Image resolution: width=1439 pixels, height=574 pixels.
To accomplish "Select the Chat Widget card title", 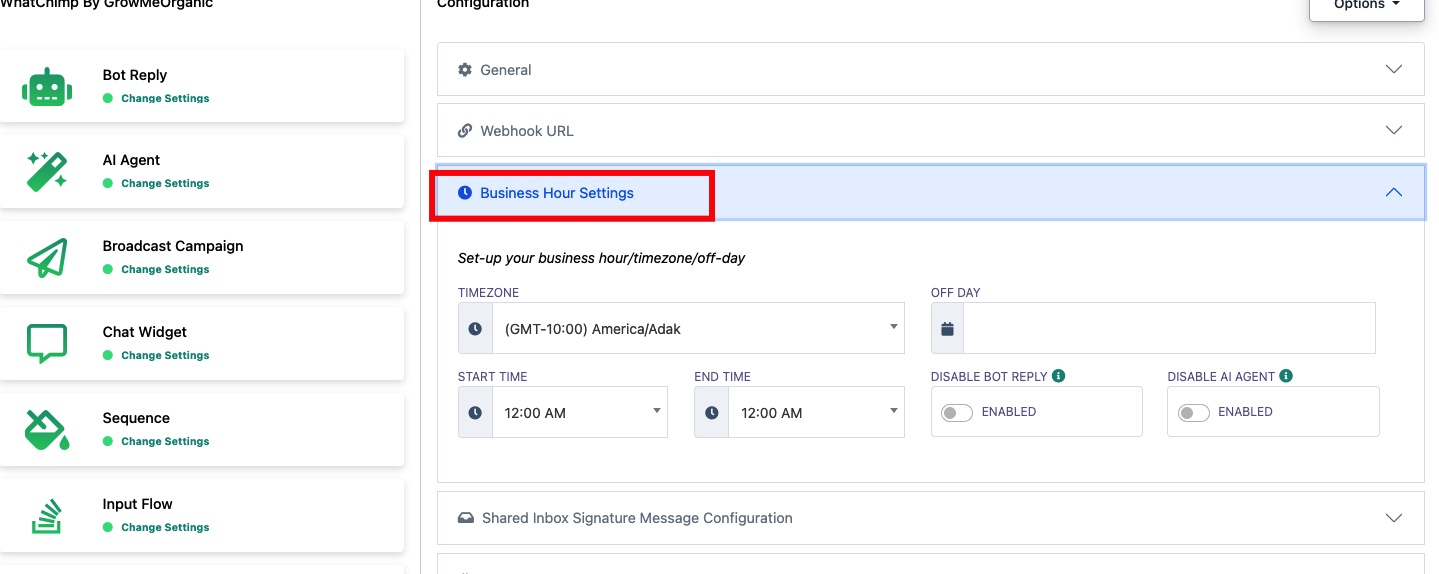I will [x=145, y=332].
